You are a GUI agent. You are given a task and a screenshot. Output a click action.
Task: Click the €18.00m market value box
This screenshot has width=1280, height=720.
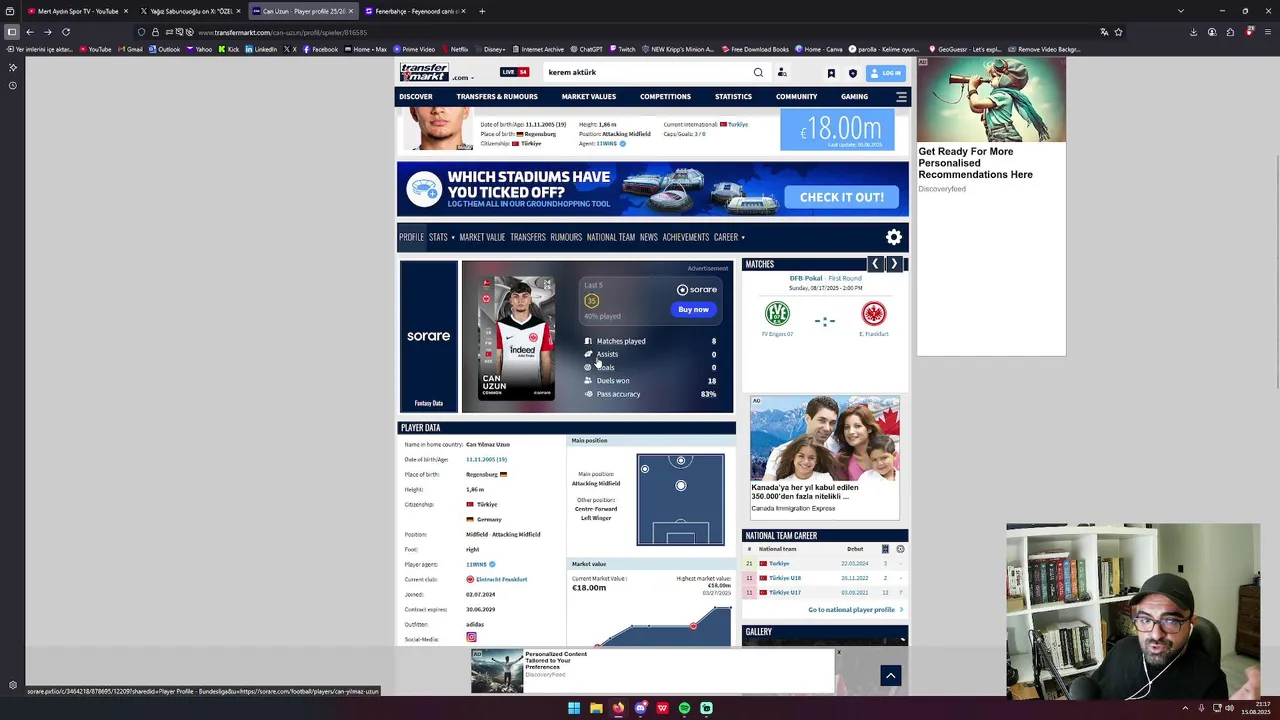[837, 131]
